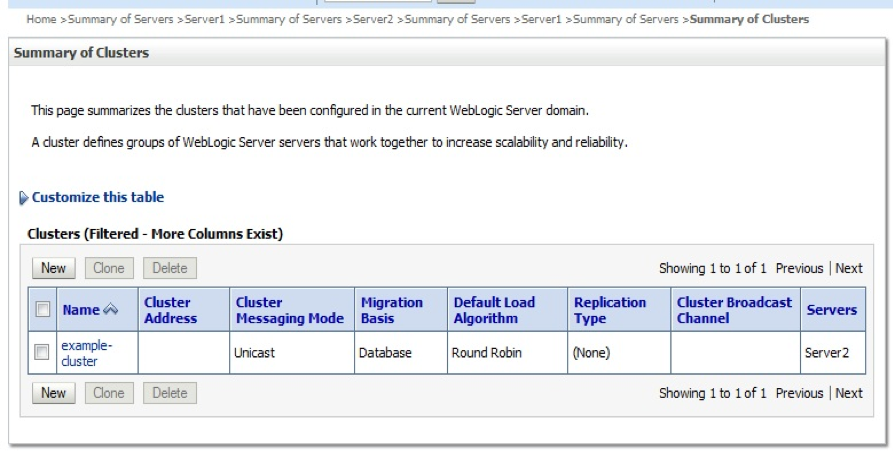Click the bottom Previous pagination link

point(800,393)
